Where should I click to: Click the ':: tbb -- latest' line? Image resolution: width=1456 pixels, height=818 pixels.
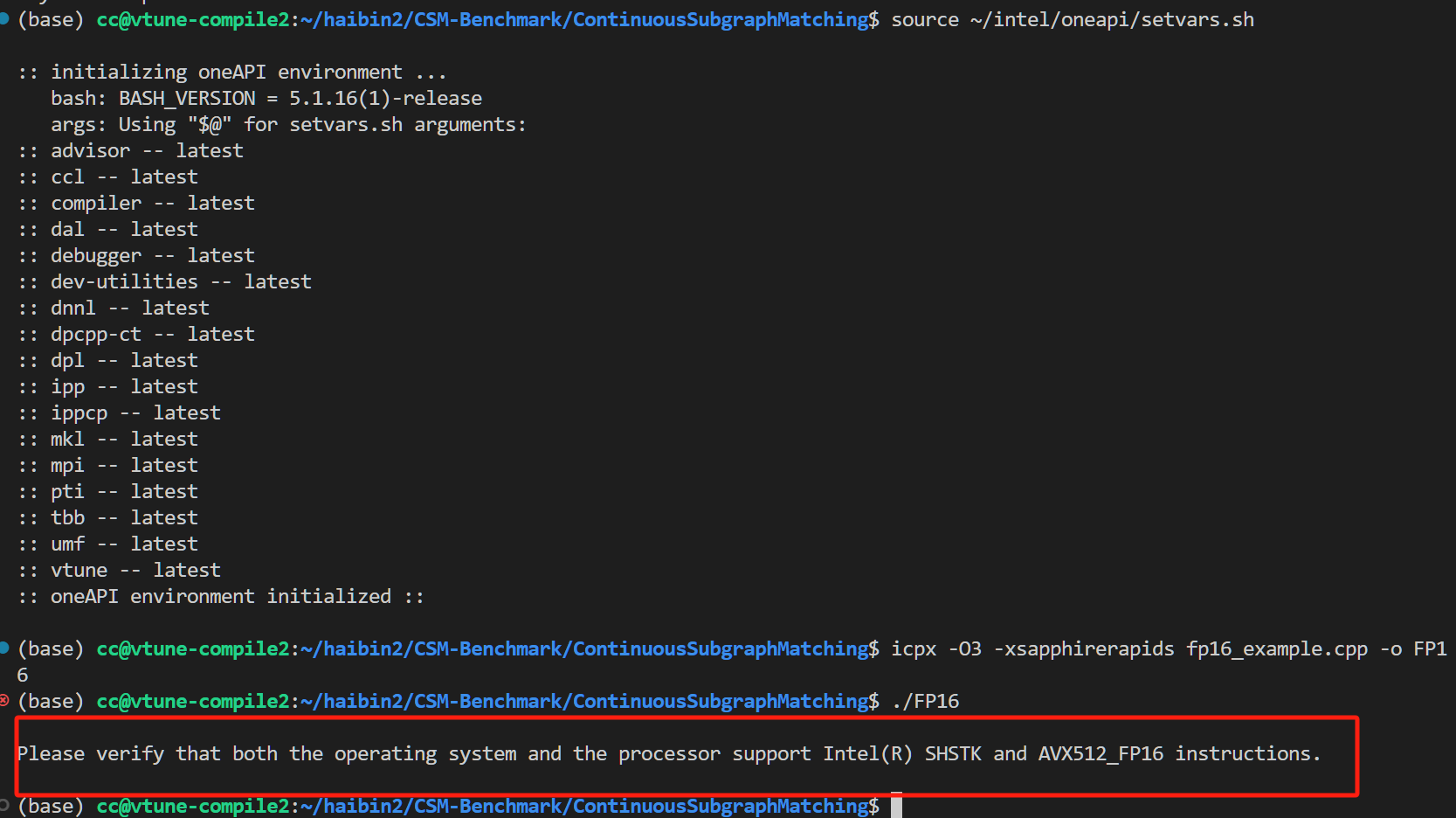(107, 517)
